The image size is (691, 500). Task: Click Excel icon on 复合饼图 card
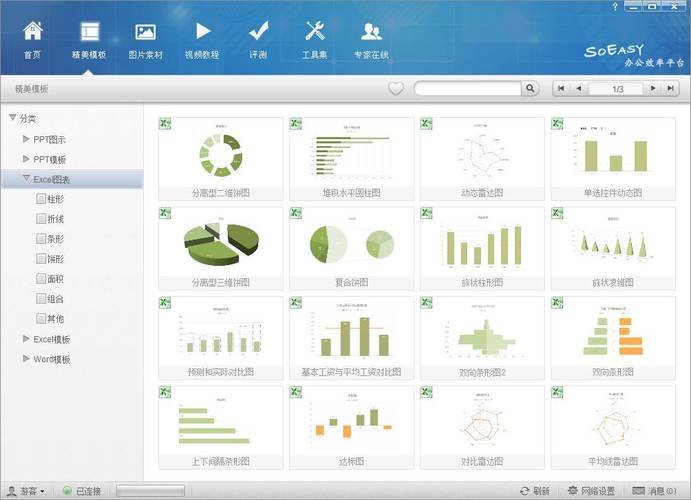[x=296, y=213]
